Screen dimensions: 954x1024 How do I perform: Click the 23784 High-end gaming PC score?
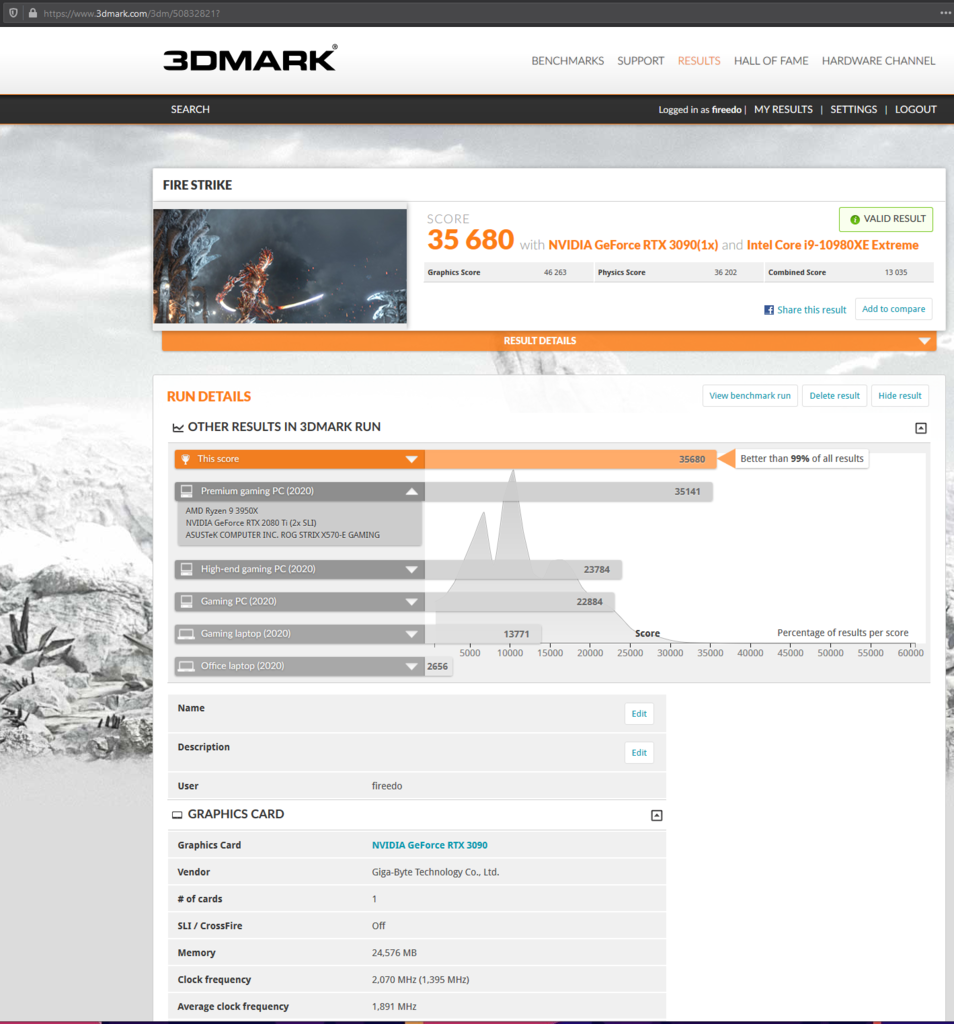pyautogui.click(x=597, y=569)
